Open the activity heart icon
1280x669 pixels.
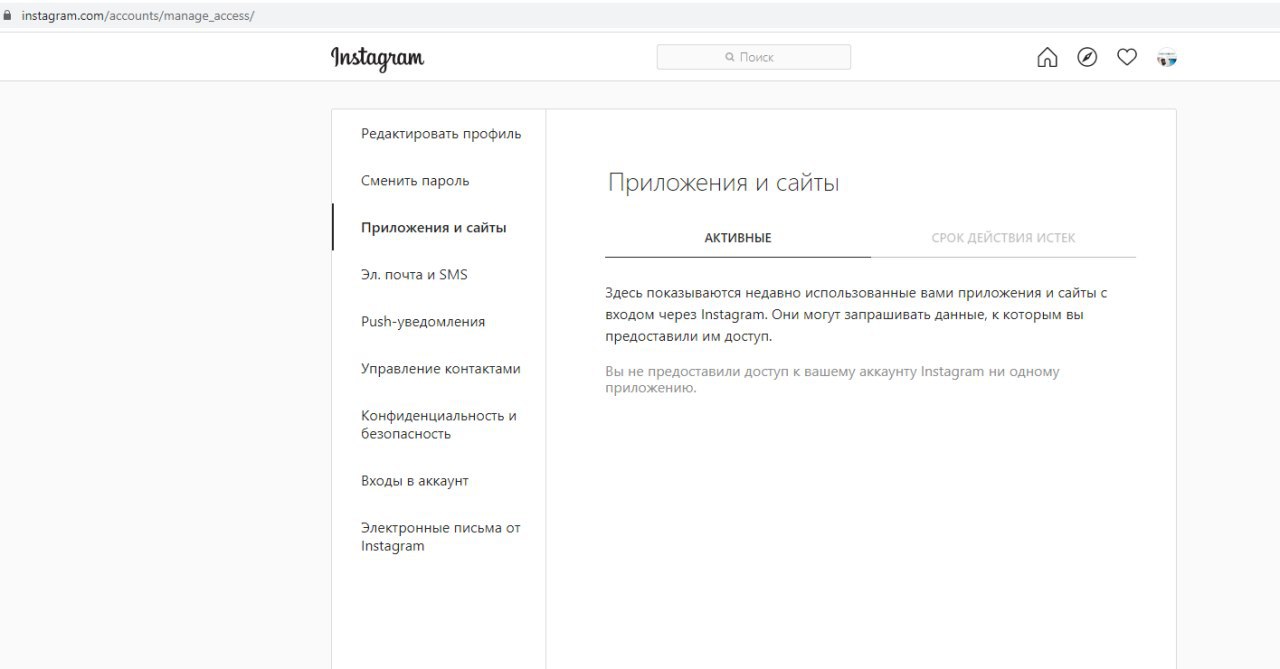point(1127,58)
